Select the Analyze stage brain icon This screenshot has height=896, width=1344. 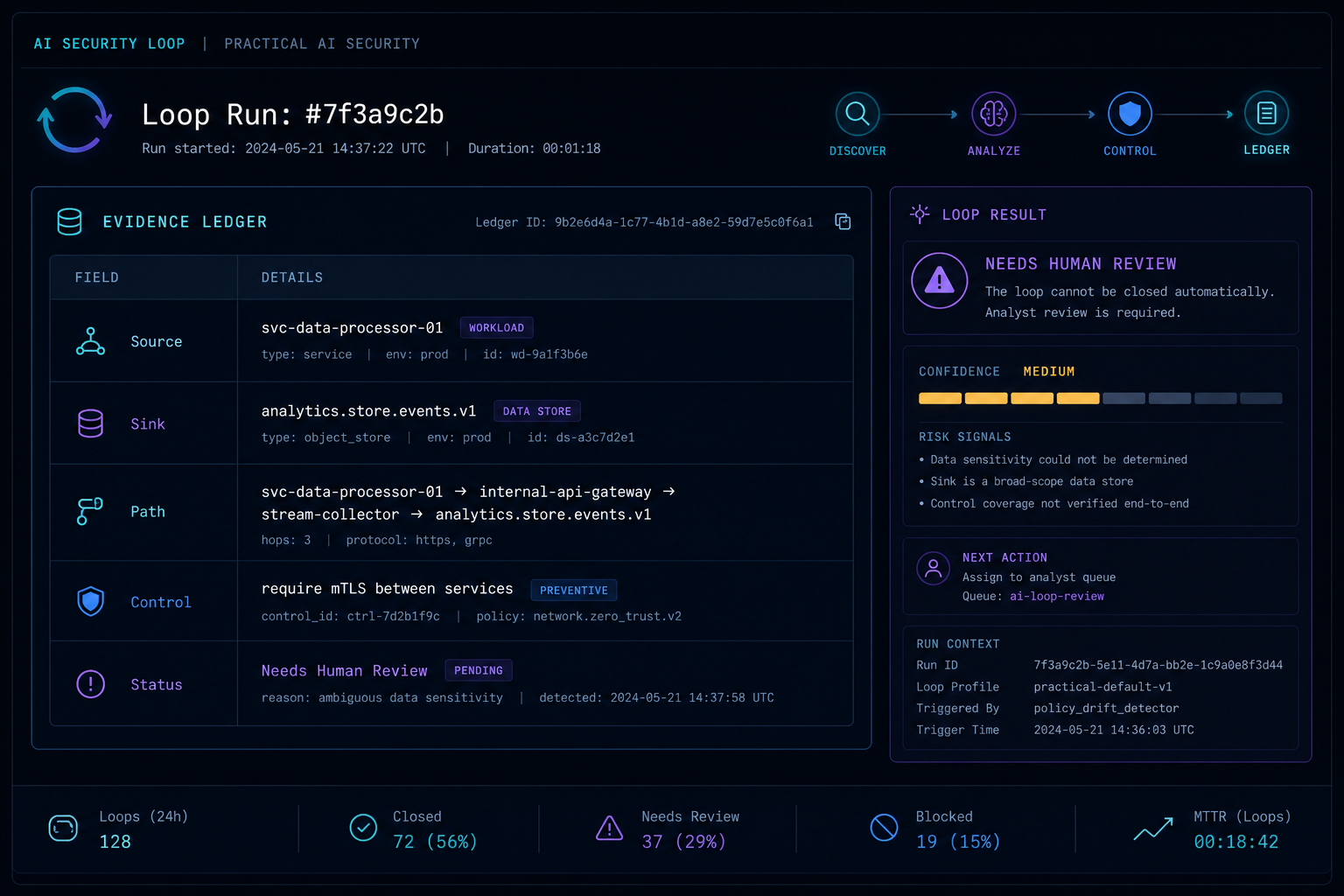pyautogui.click(x=994, y=114)
